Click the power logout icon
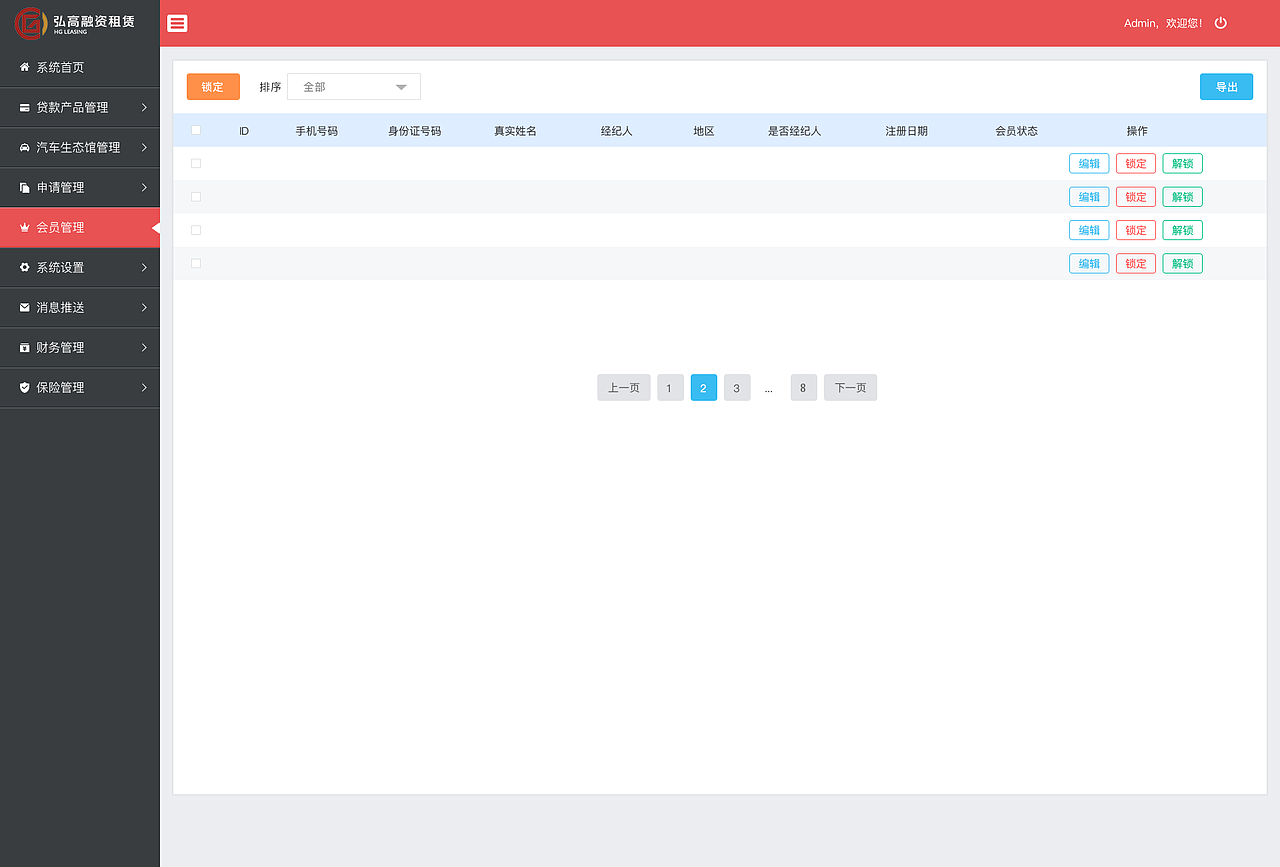The width and height of the screenshot is (1280, 867). click(1221, 23)
